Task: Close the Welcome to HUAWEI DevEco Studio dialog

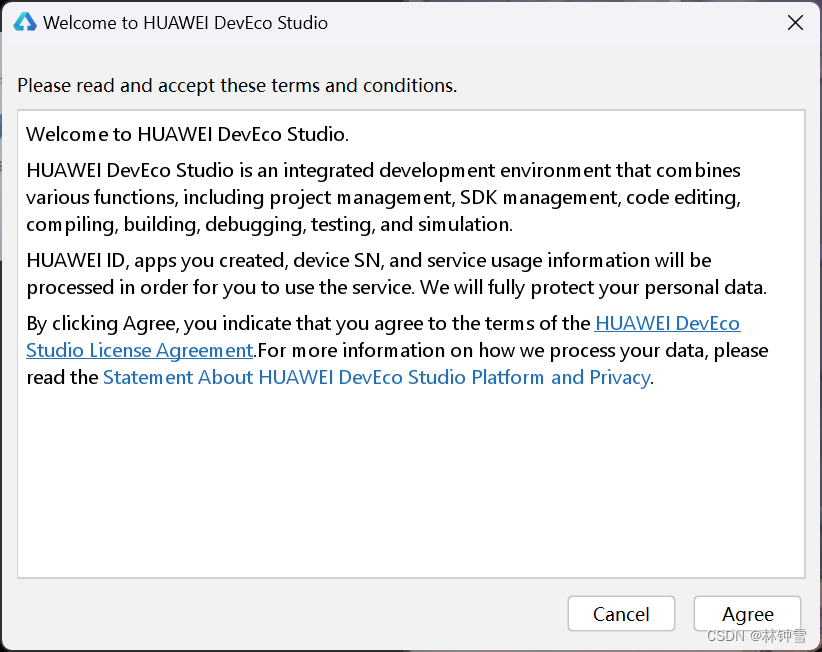Action: [795, 23]
